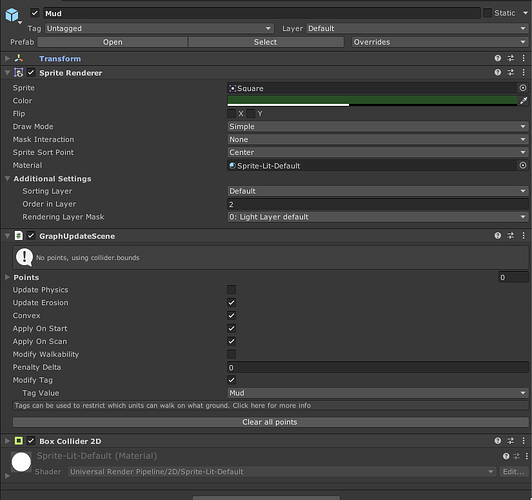The height and width of the screenshot is (500, 532).
Task: Click the prefab Open button
Action: point(112,42)
